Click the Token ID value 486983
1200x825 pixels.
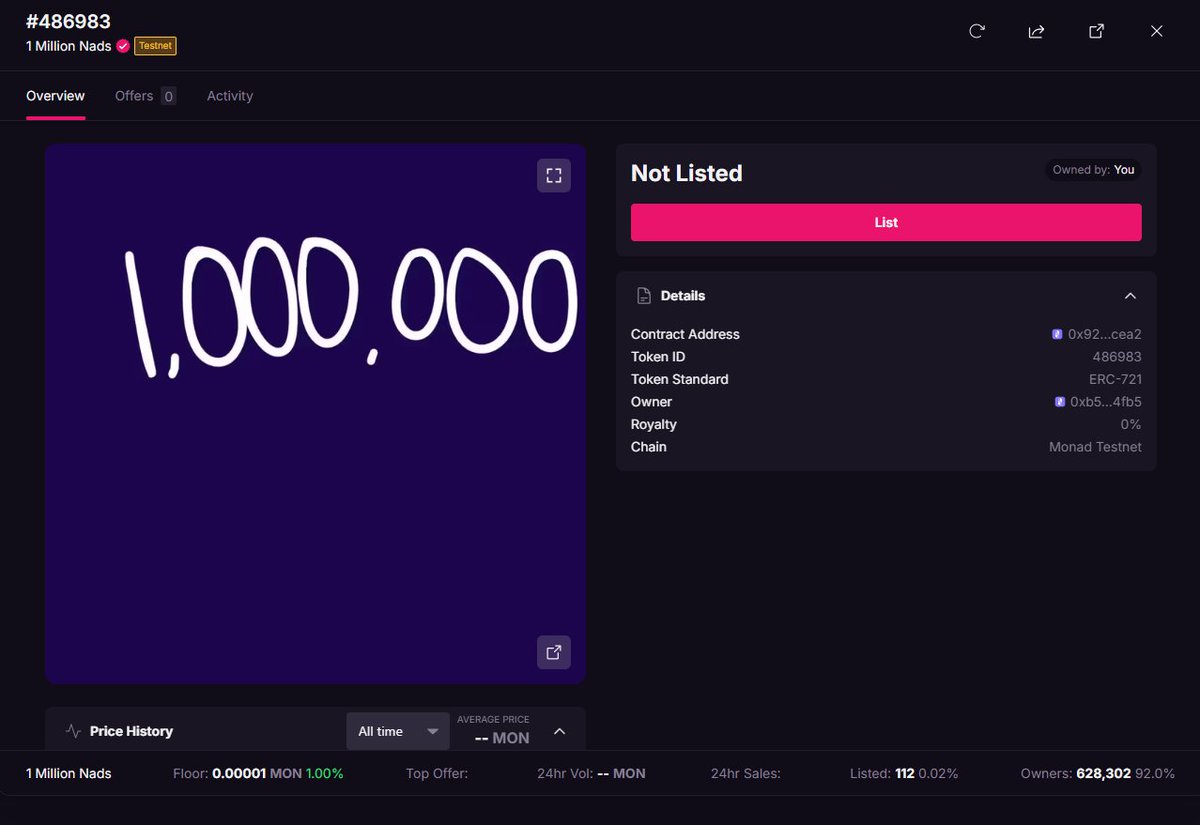click(1117, 357)
